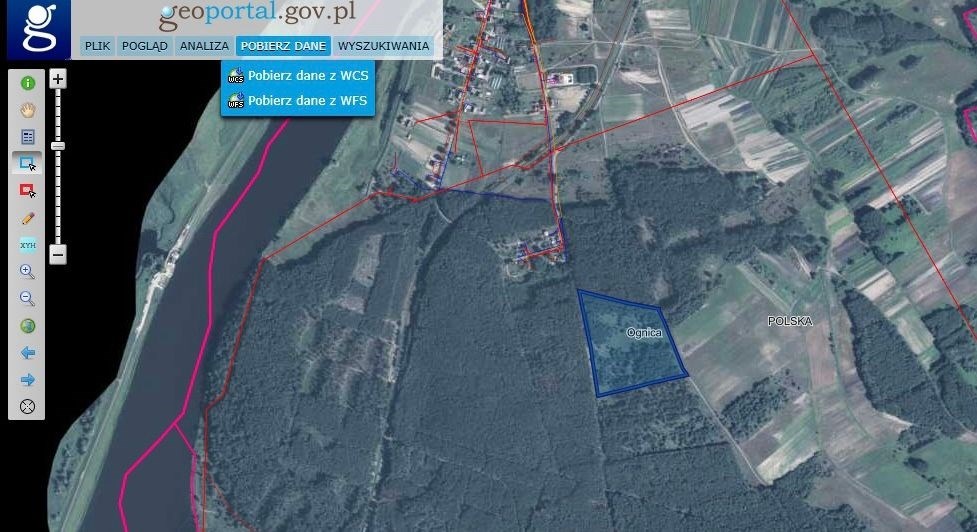Click the XYH coordinates tool
Viewport: 977px width, 532px height.
[x=27, y=244]
